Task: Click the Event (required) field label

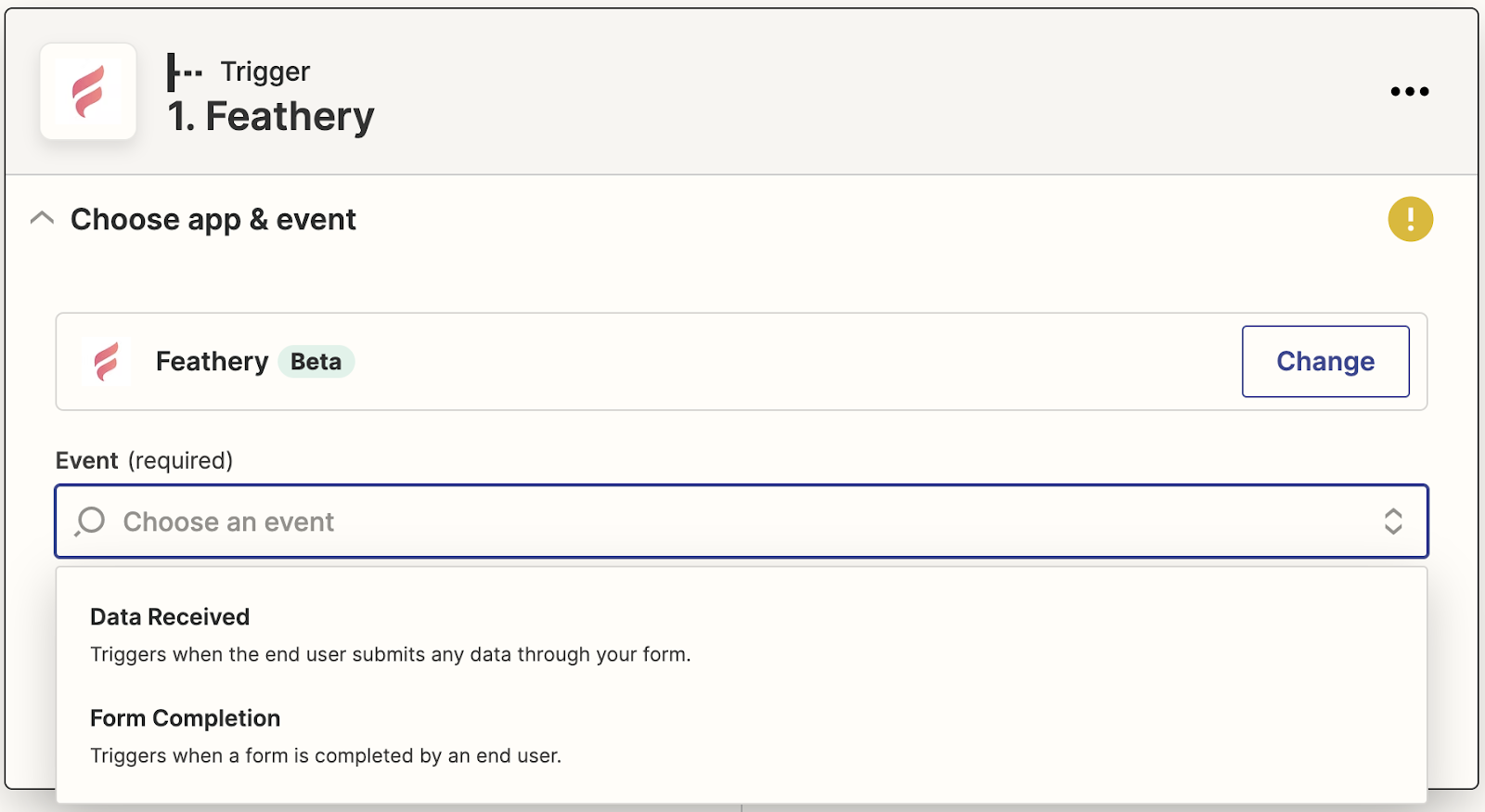Action: (x=144, y=460)
